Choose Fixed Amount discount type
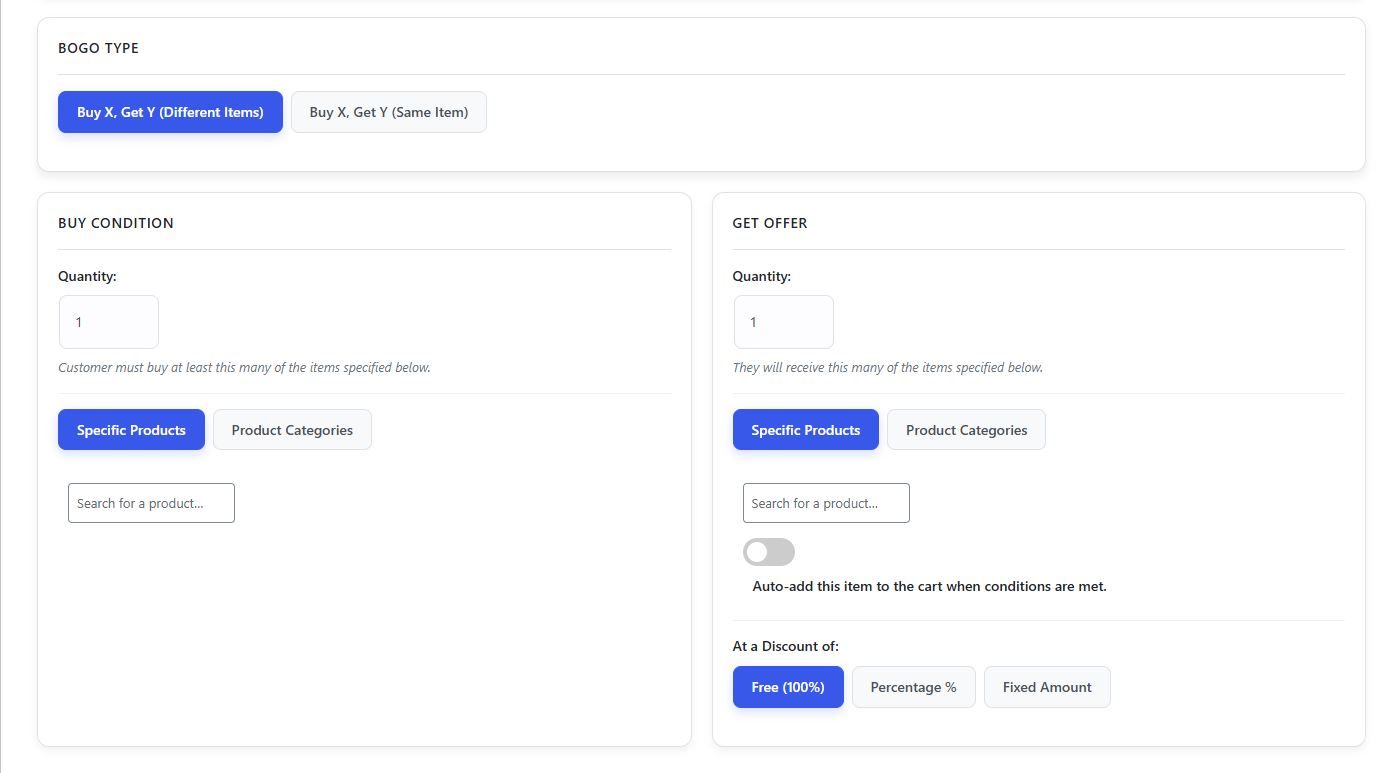This screenshot has height=773, width=1399. click(1047, 687)
